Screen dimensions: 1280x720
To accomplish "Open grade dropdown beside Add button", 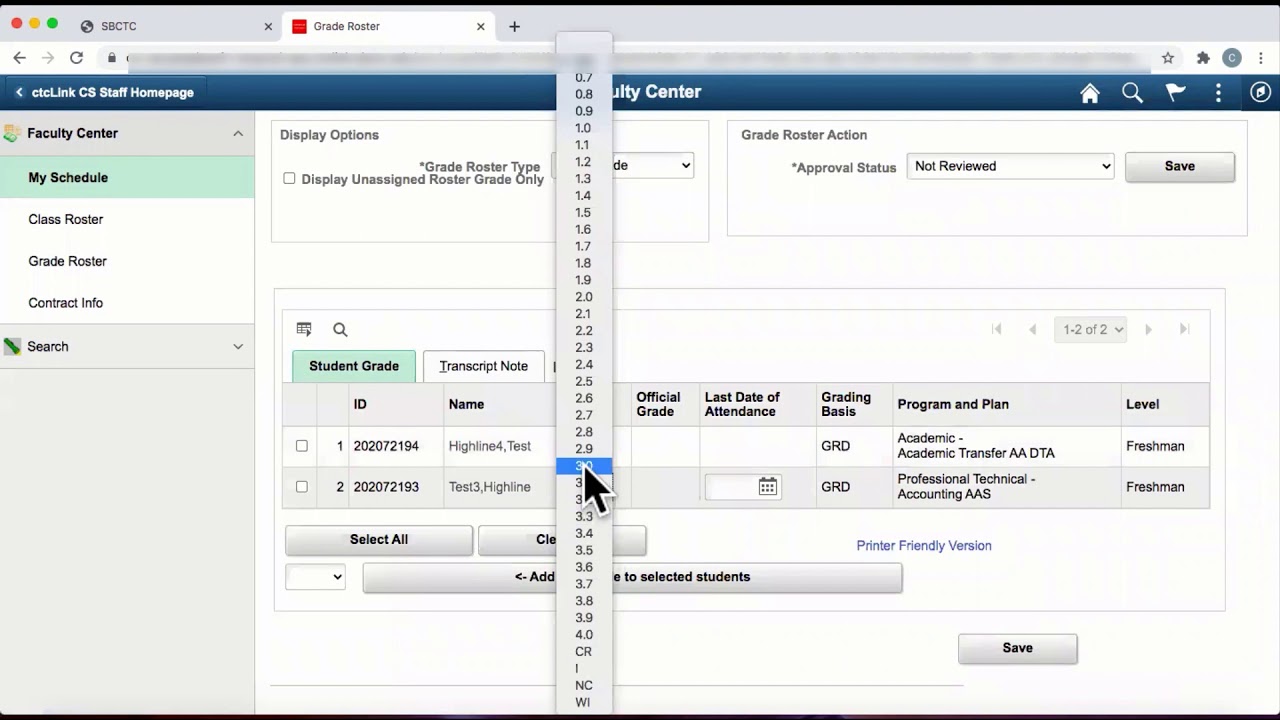I will 315,576.
